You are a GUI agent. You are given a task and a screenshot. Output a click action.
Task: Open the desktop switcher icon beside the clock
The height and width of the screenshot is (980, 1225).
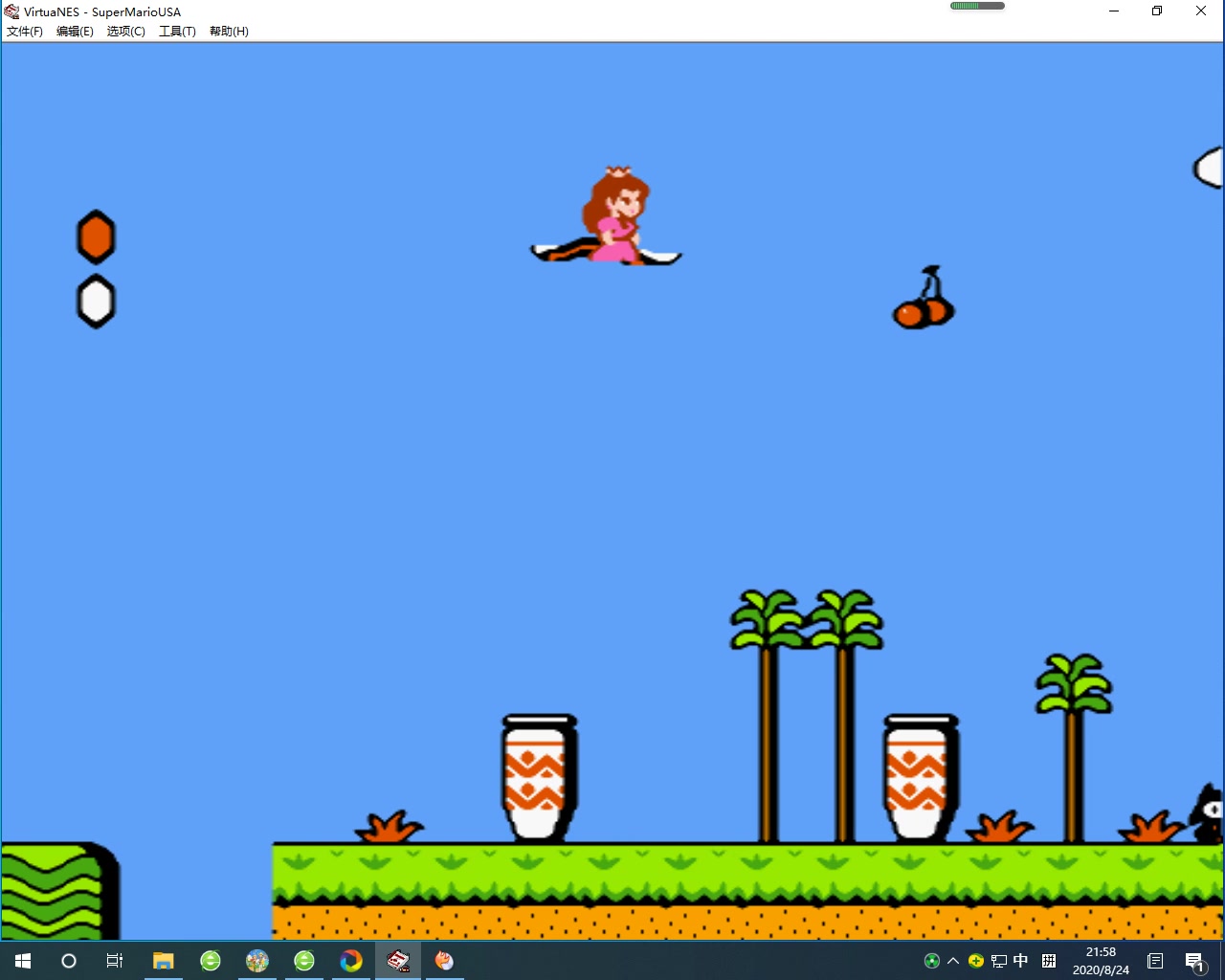click(1155, 961)
